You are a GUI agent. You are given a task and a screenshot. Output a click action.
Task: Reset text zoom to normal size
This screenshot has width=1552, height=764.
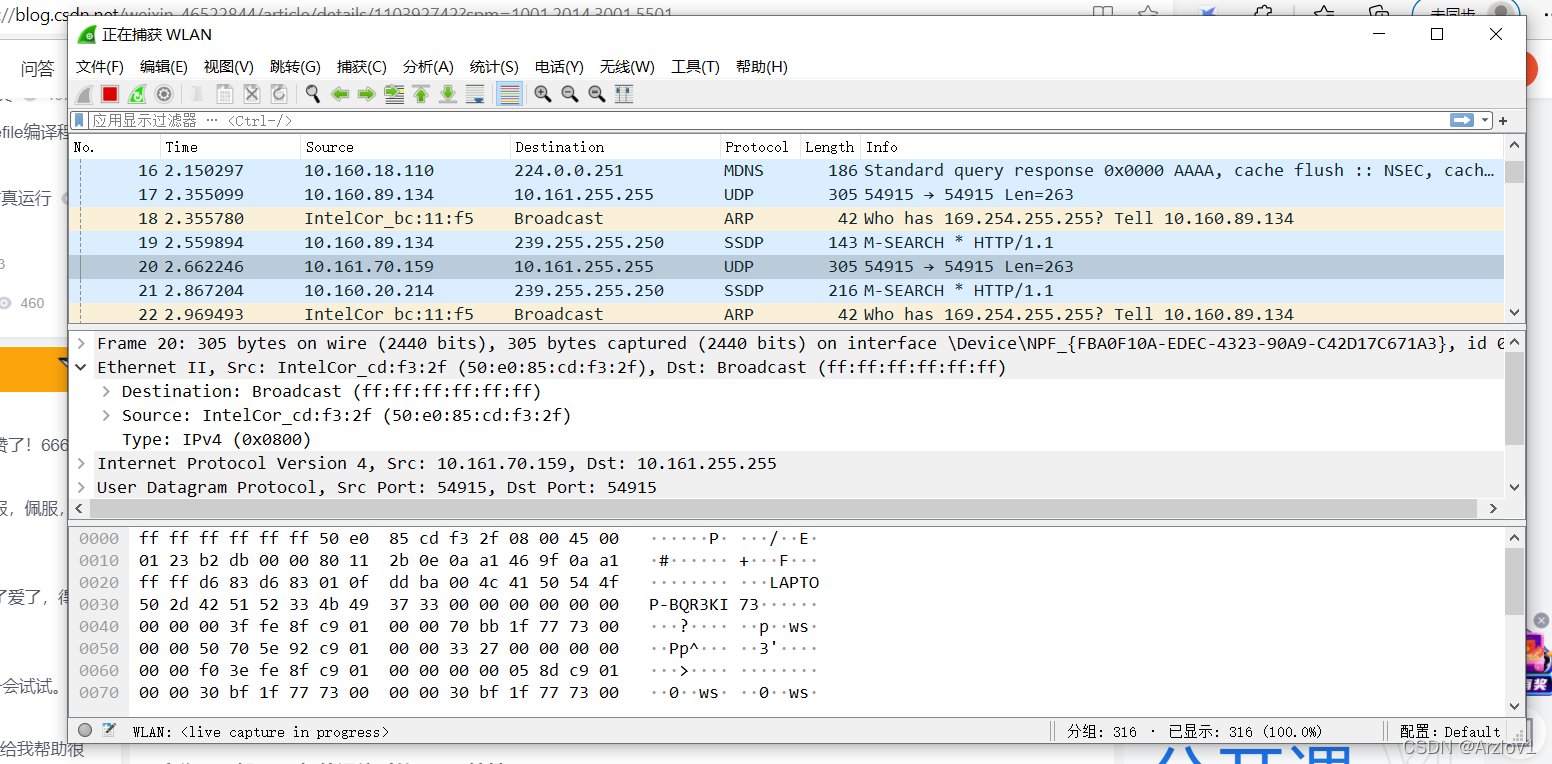(597, 94)
